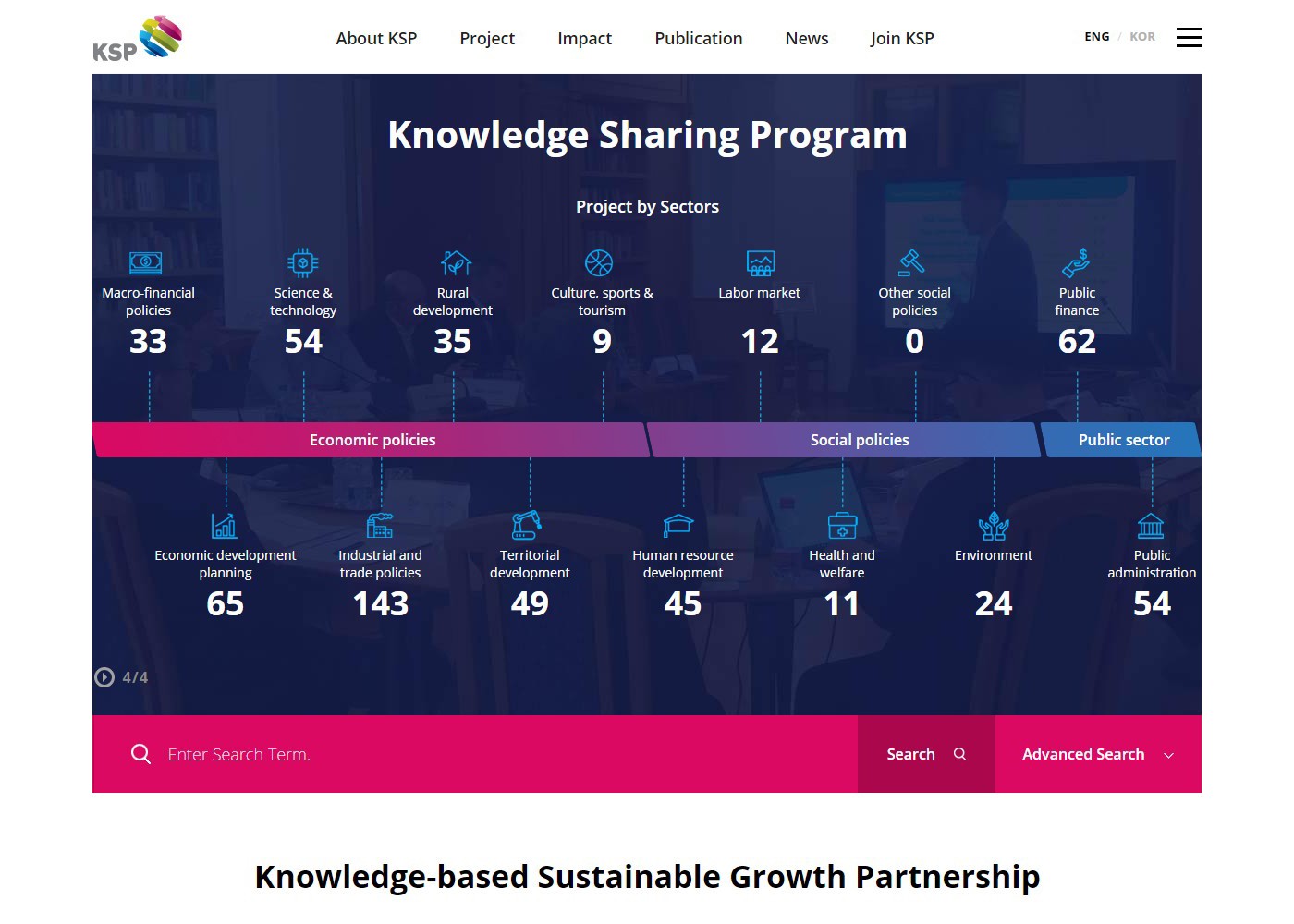This screenshot has height=924, width=1294.
Task: Select the Economic policies category bar
Action: pyautogui.click(x=372, y=440)
